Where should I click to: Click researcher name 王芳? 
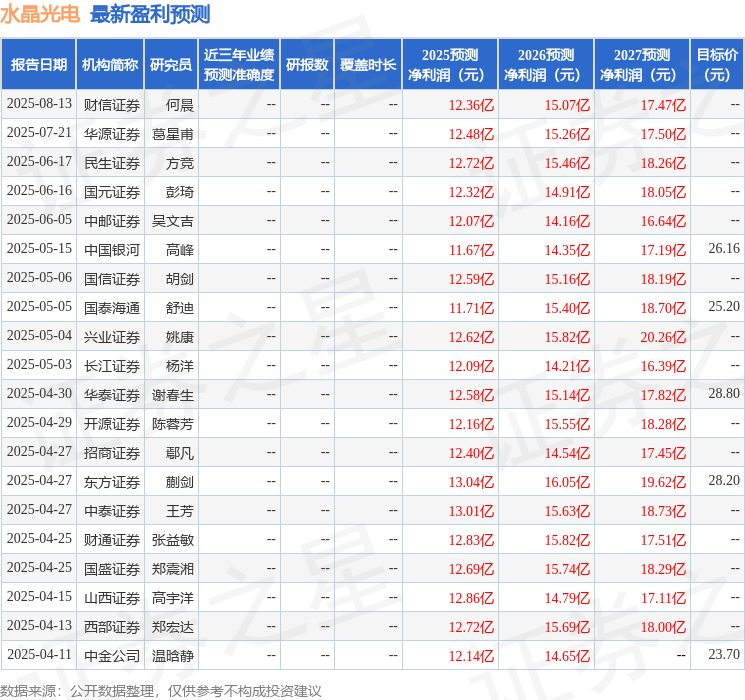click(180, 510)
